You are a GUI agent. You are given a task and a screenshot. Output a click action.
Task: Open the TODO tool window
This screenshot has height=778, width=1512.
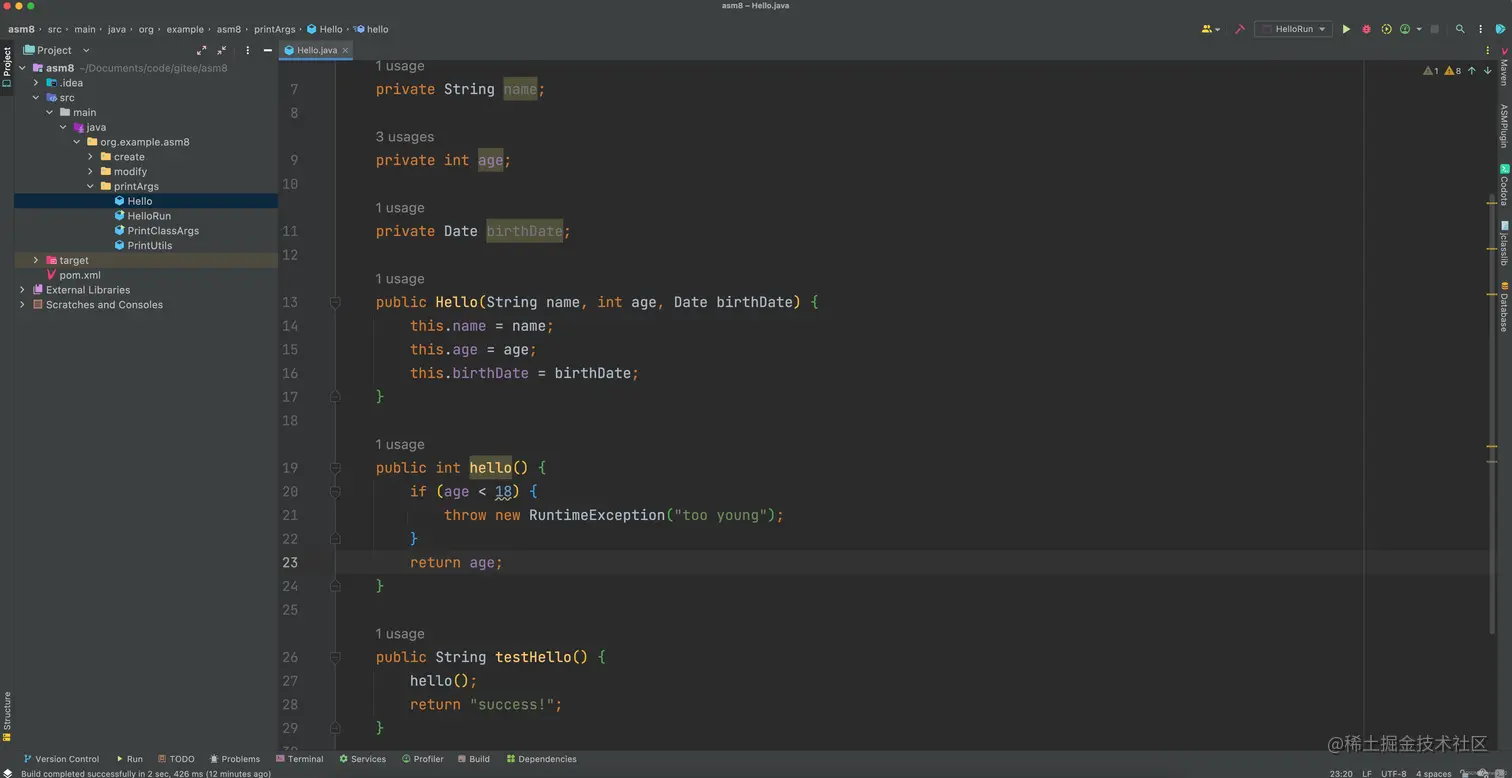coord(176,759)
